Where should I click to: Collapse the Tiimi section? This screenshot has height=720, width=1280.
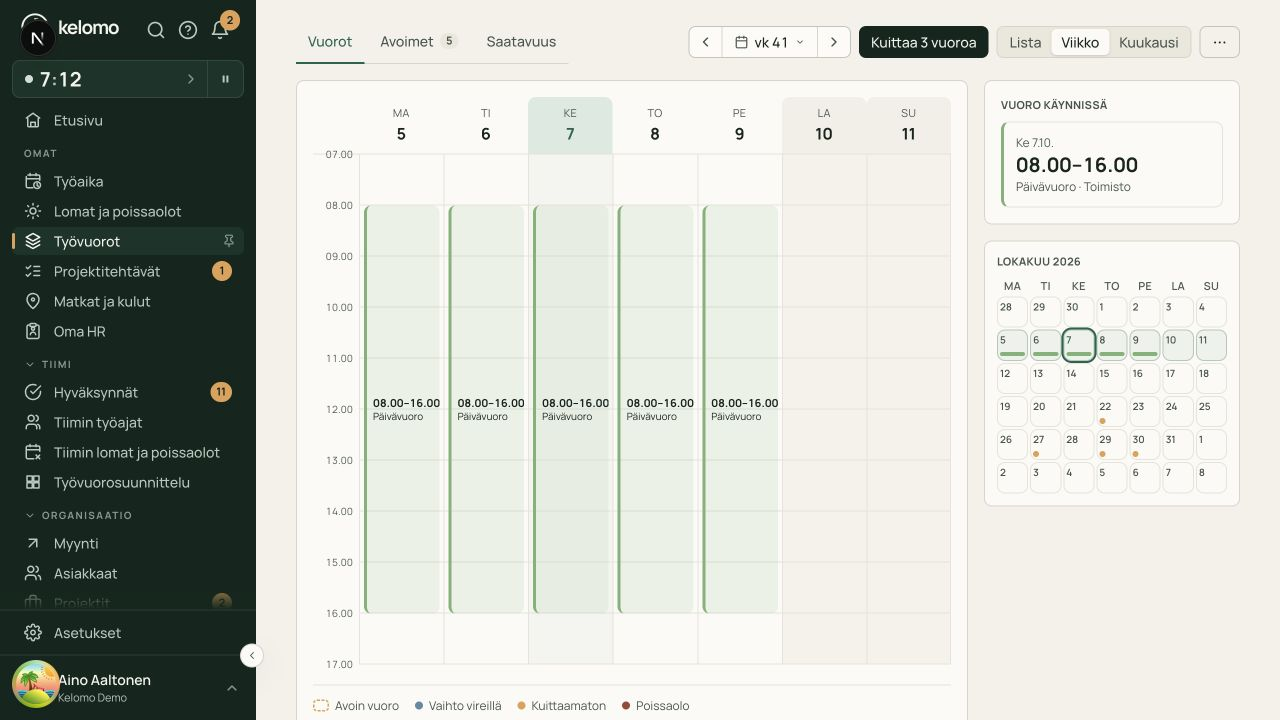(x=48, y=365)
